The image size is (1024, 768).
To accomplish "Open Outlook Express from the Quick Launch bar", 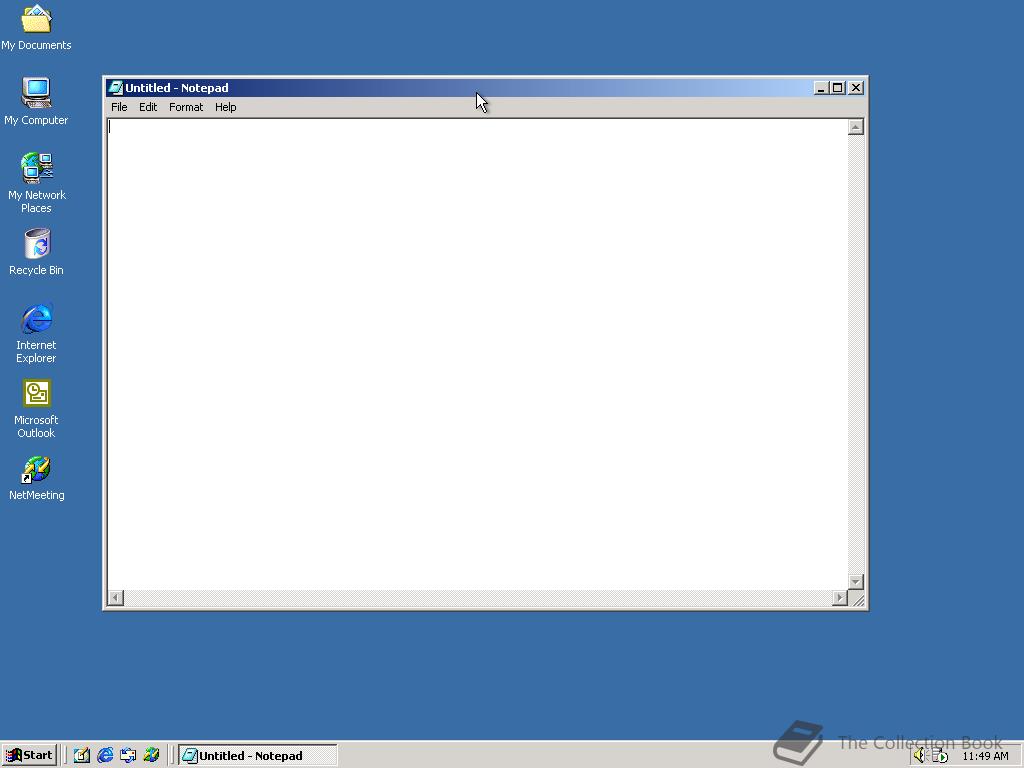I will (x=128, y=755).
